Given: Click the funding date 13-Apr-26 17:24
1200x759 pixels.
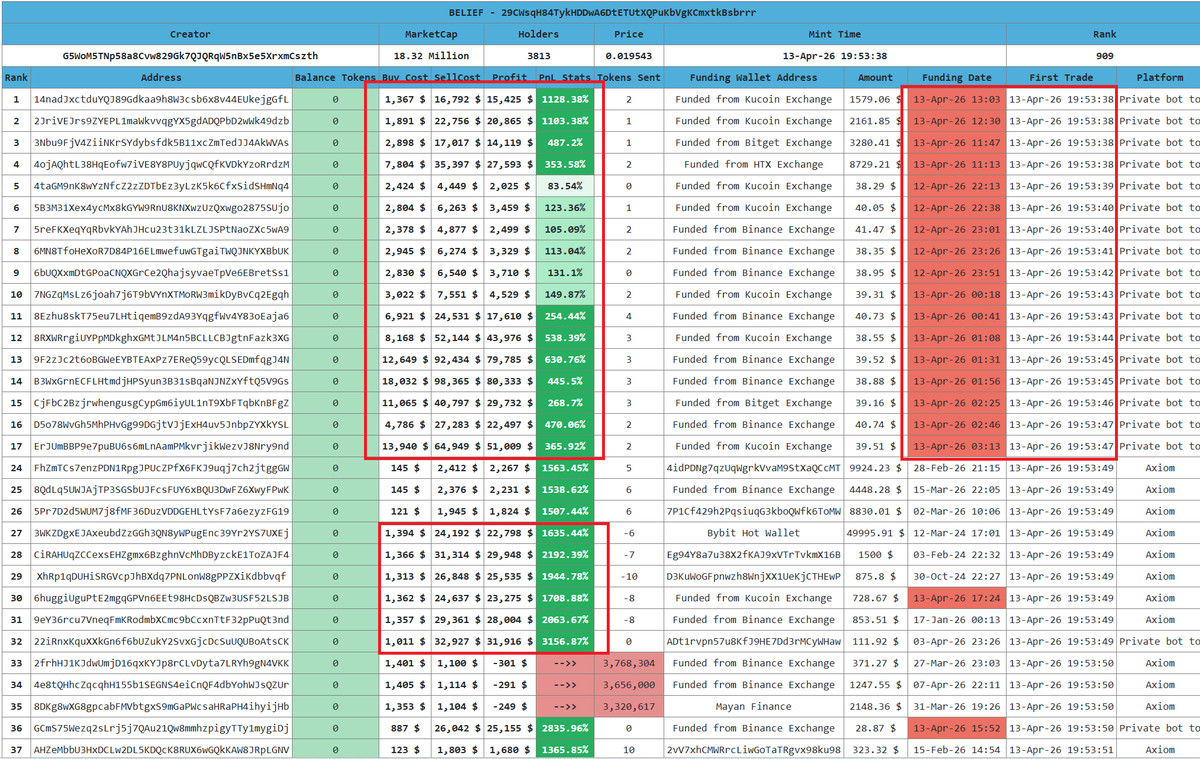Looking at the screenshot, I should [x=956, y=598].
